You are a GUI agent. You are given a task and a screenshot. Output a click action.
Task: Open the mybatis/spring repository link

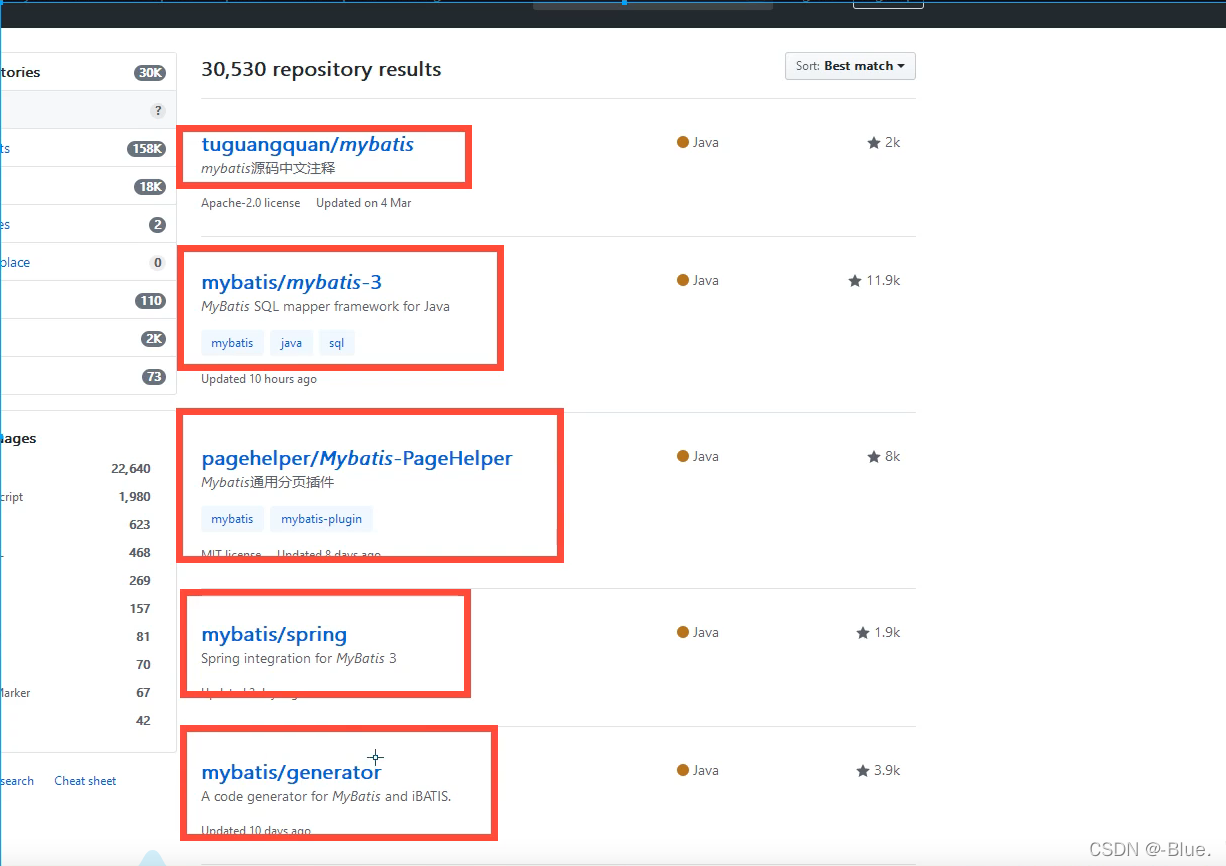pos(274,634)
